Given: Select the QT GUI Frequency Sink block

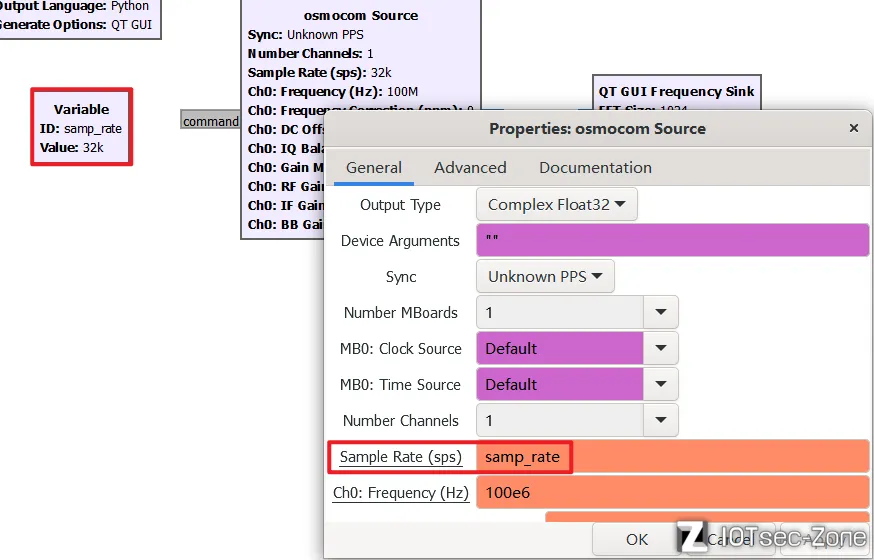Looking at the screenshot, I should (676, 91).
